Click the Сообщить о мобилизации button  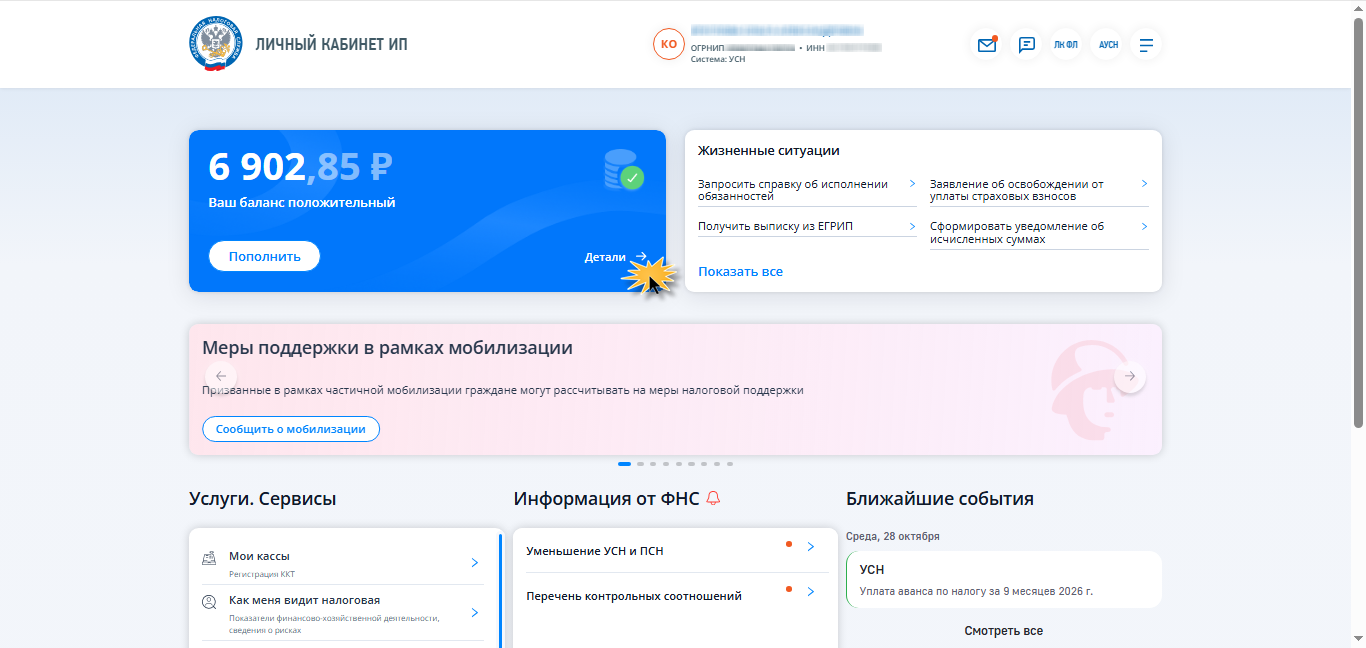pyautogui.click(x=291, y=429)
